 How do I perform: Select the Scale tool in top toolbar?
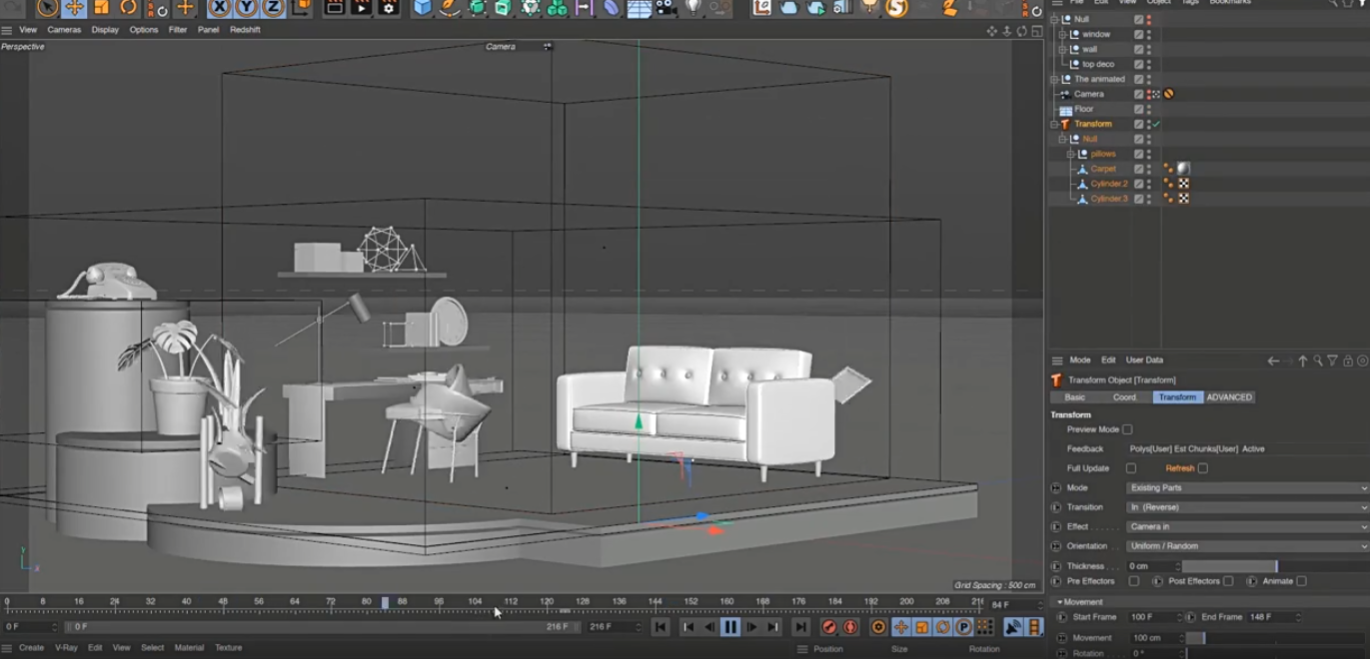[101, 8]
